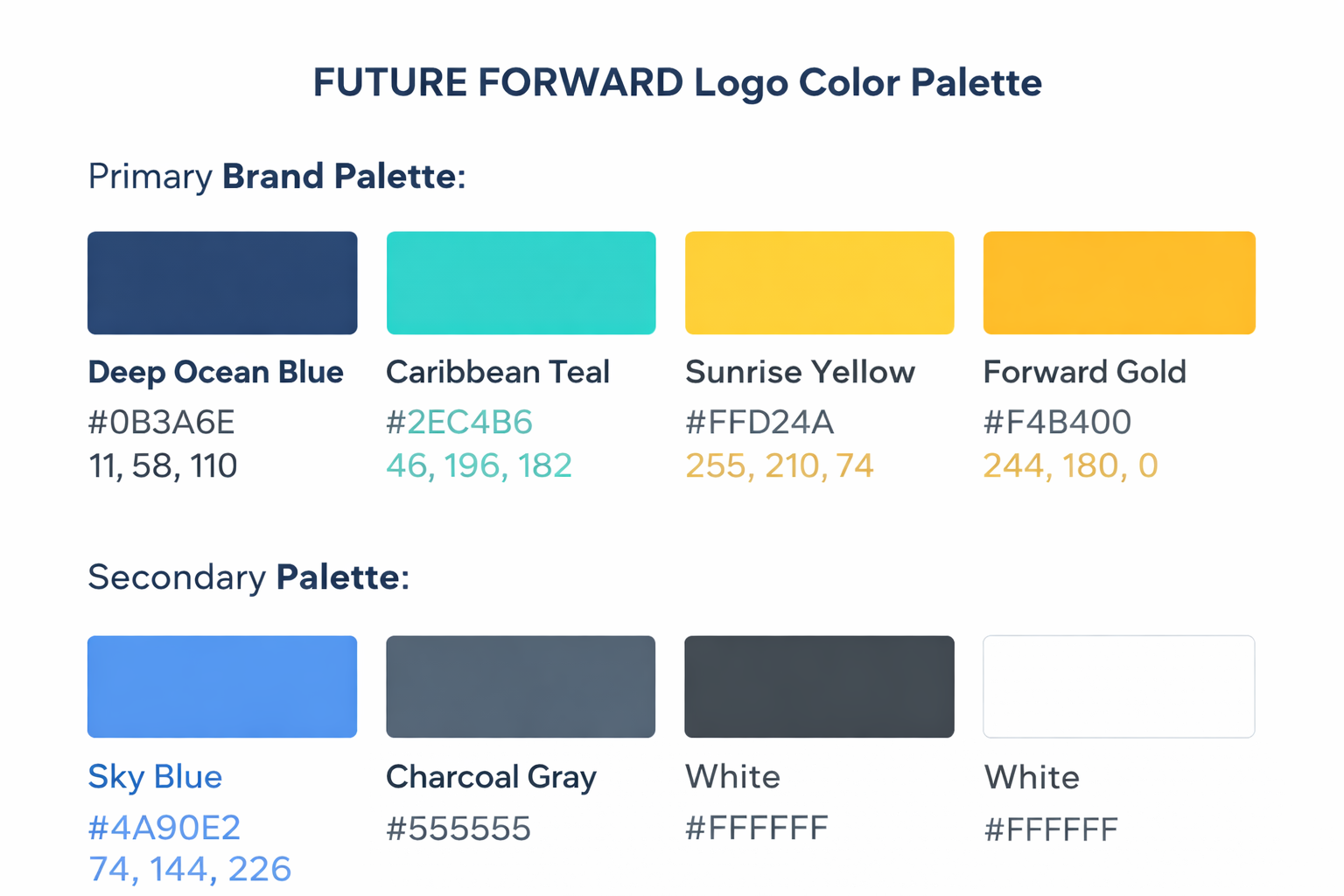Select the Caribbean Teal color swatch
The height and width of the screenshot is (896, 1344).
coord(521,283)
